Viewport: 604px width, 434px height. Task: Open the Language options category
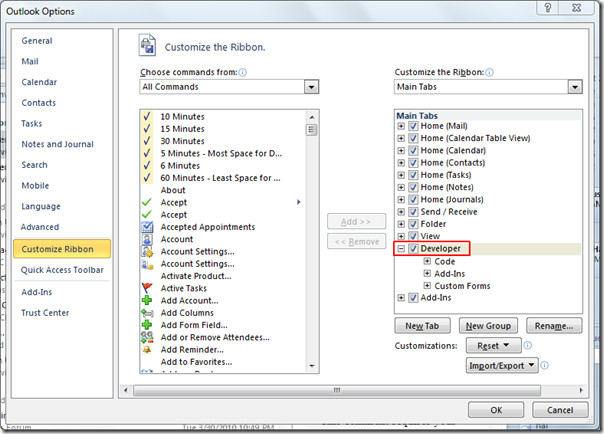pyautogui.click(x=41, y=206)
